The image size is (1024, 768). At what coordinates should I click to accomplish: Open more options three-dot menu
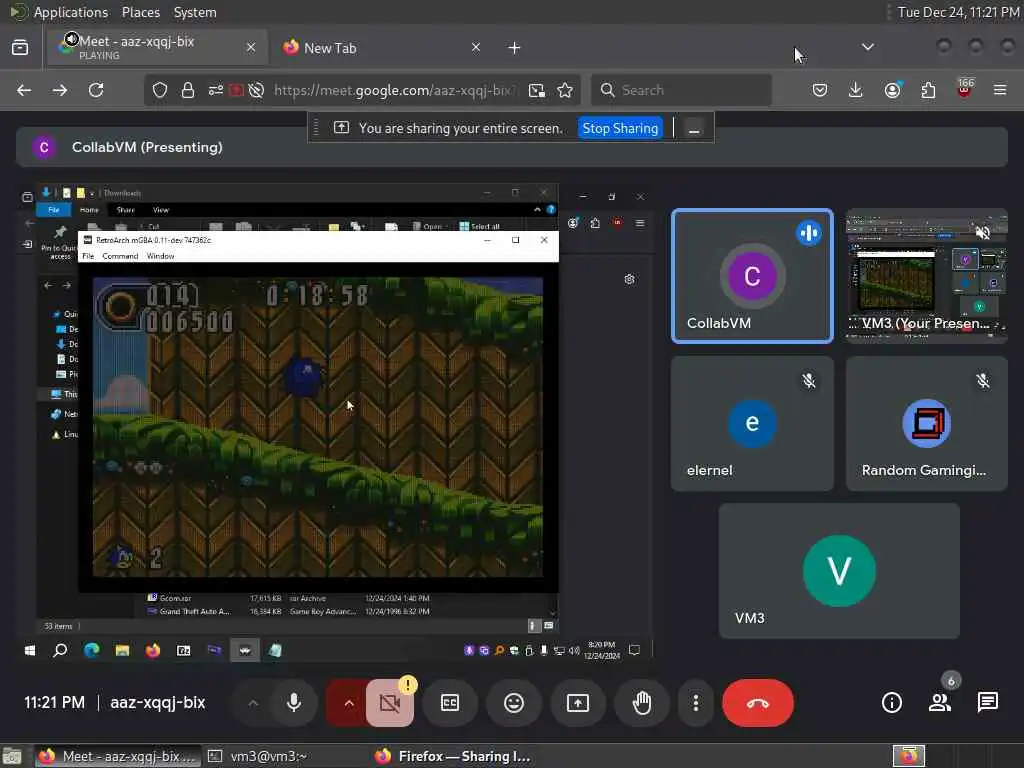(696, 703)
